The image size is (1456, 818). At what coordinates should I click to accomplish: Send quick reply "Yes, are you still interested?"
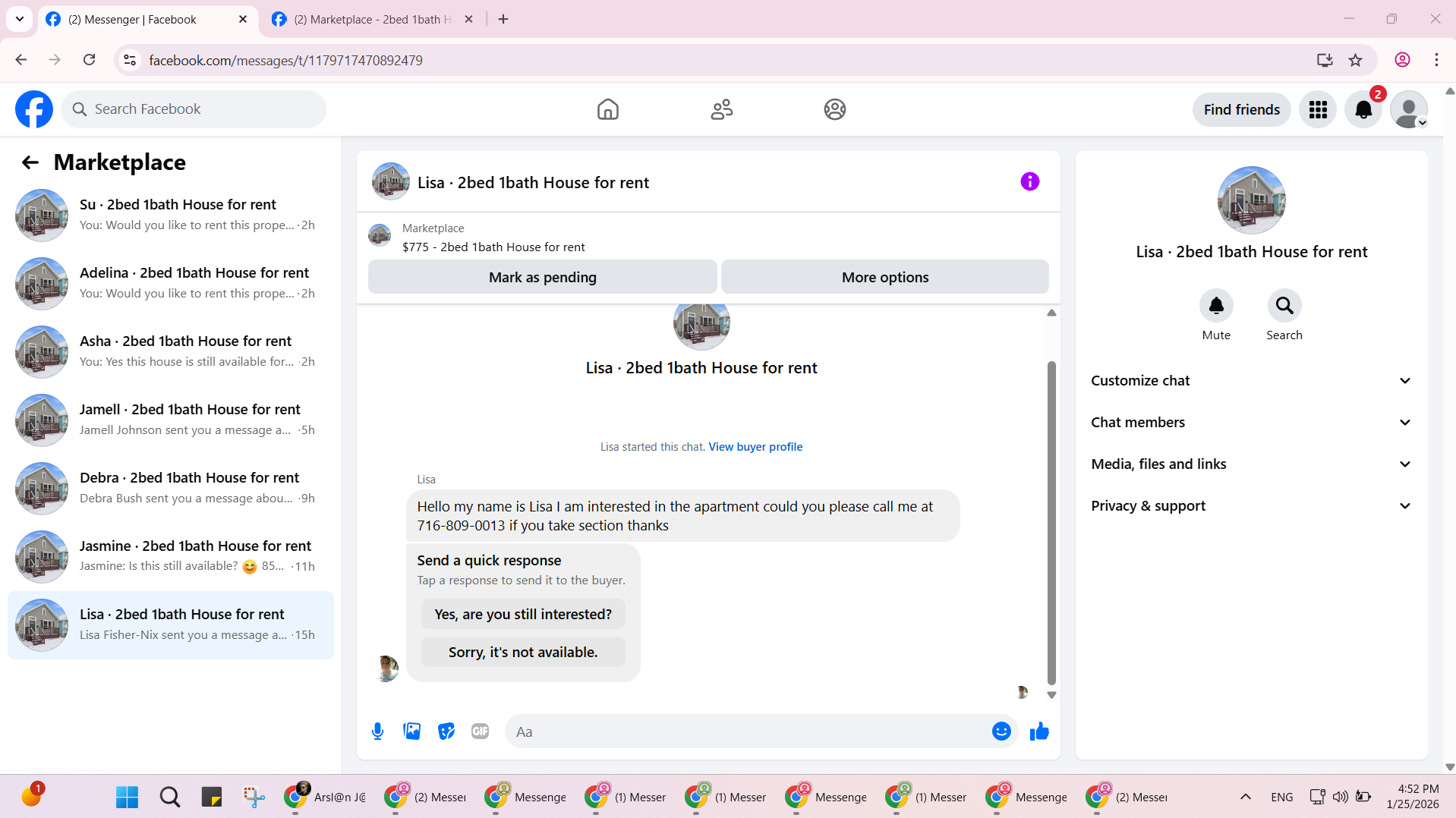[x=523, y=614]
